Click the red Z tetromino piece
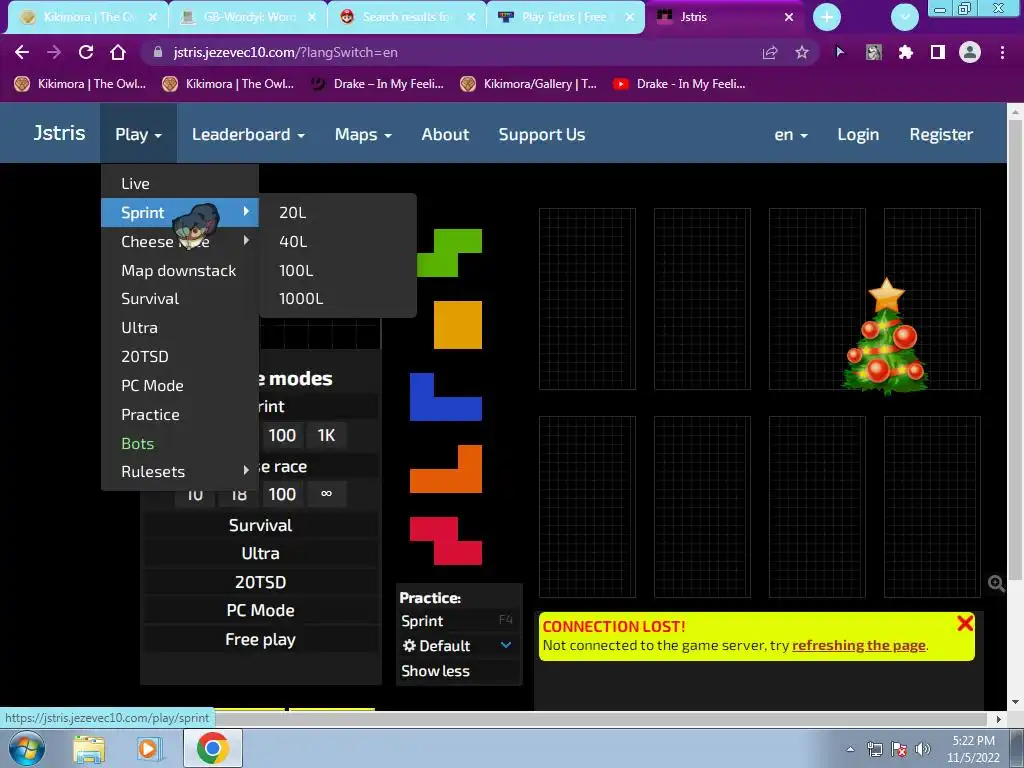The width and height of the screenshot is (1024, 768). click(x=445, y=541)
